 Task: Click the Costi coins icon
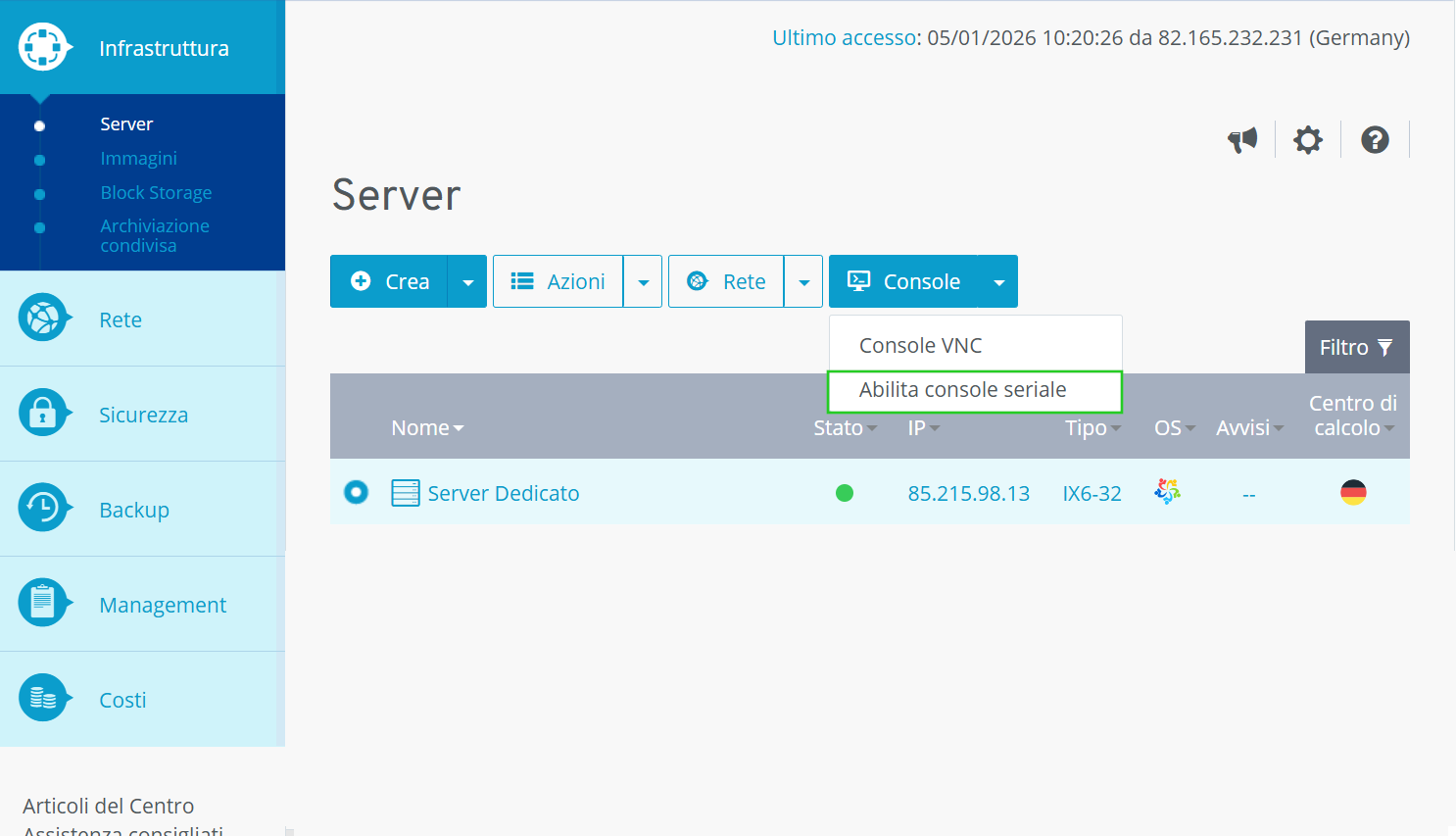pyautogui.click(x=43, y=698)
